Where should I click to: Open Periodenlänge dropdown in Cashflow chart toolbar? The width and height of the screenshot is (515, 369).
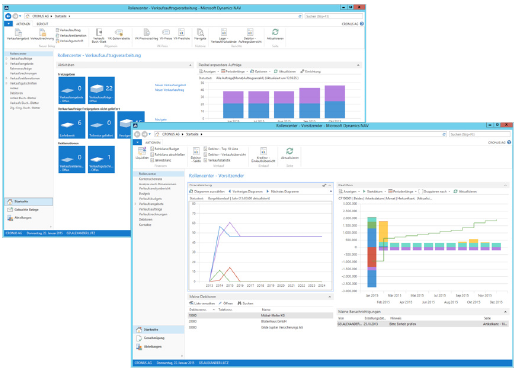tap(402, 191)
